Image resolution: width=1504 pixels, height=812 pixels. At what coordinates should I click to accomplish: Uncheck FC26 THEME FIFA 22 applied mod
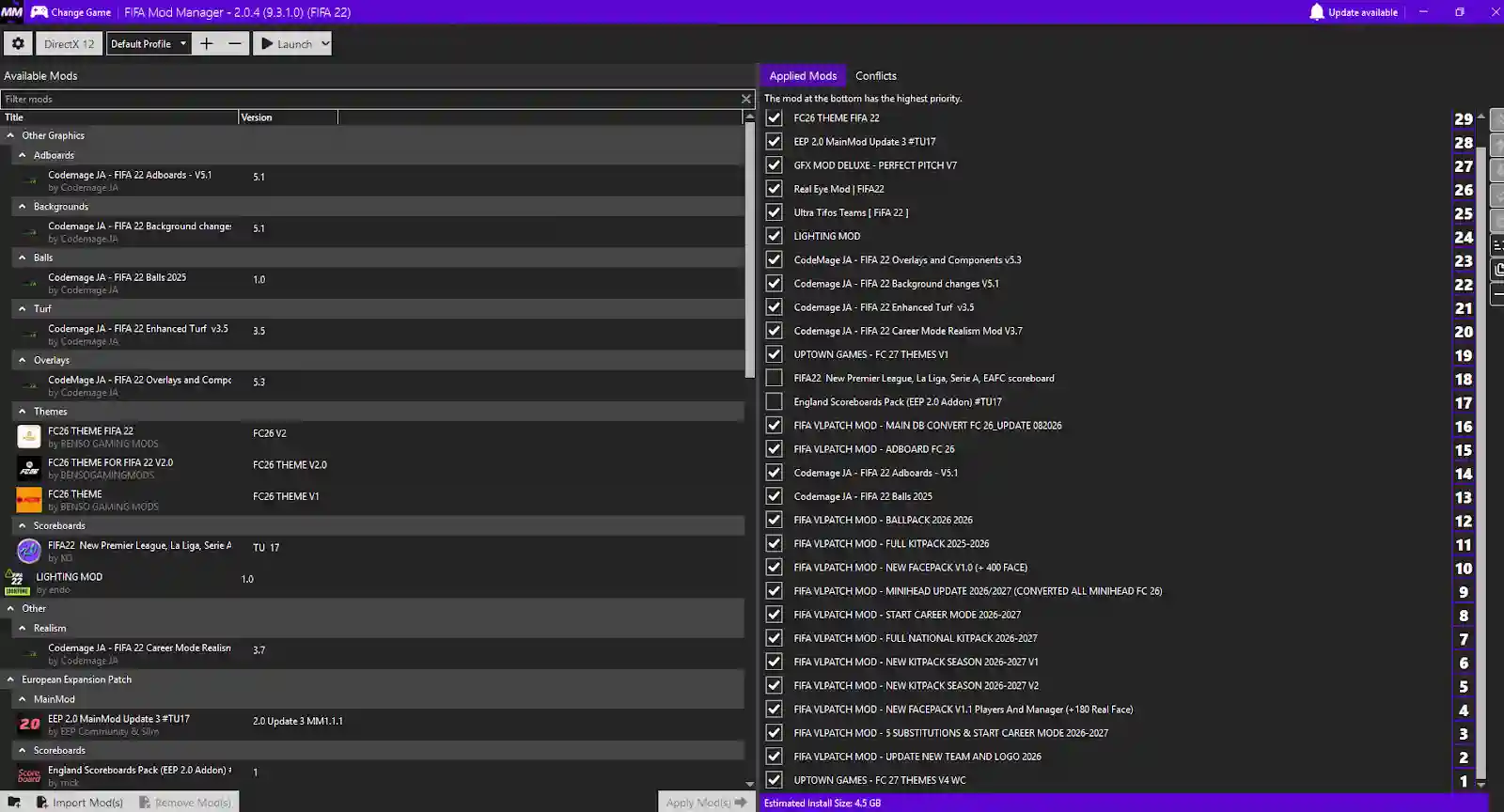(774, 117)
